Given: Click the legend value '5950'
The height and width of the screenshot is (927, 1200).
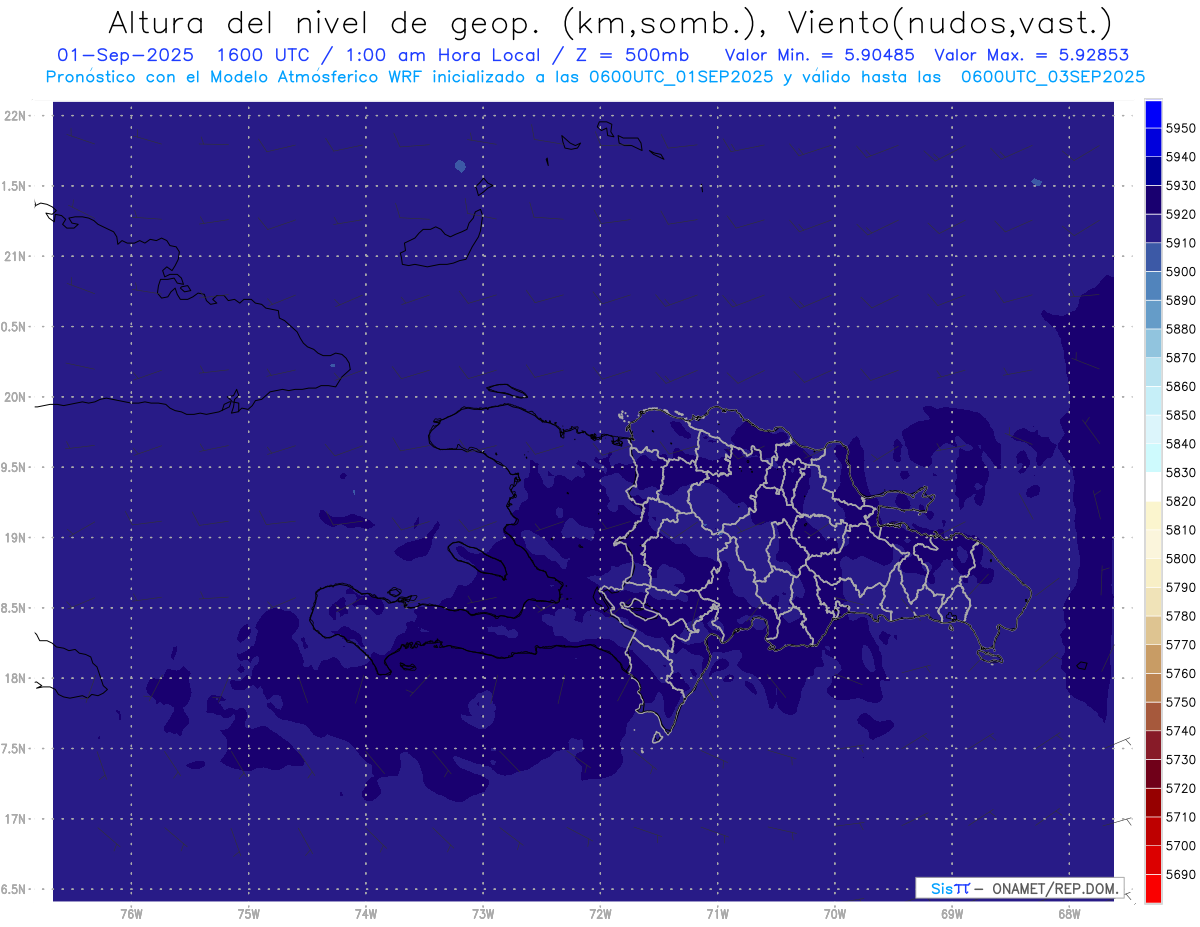Looking at the screenshot, I should 1181,128.
